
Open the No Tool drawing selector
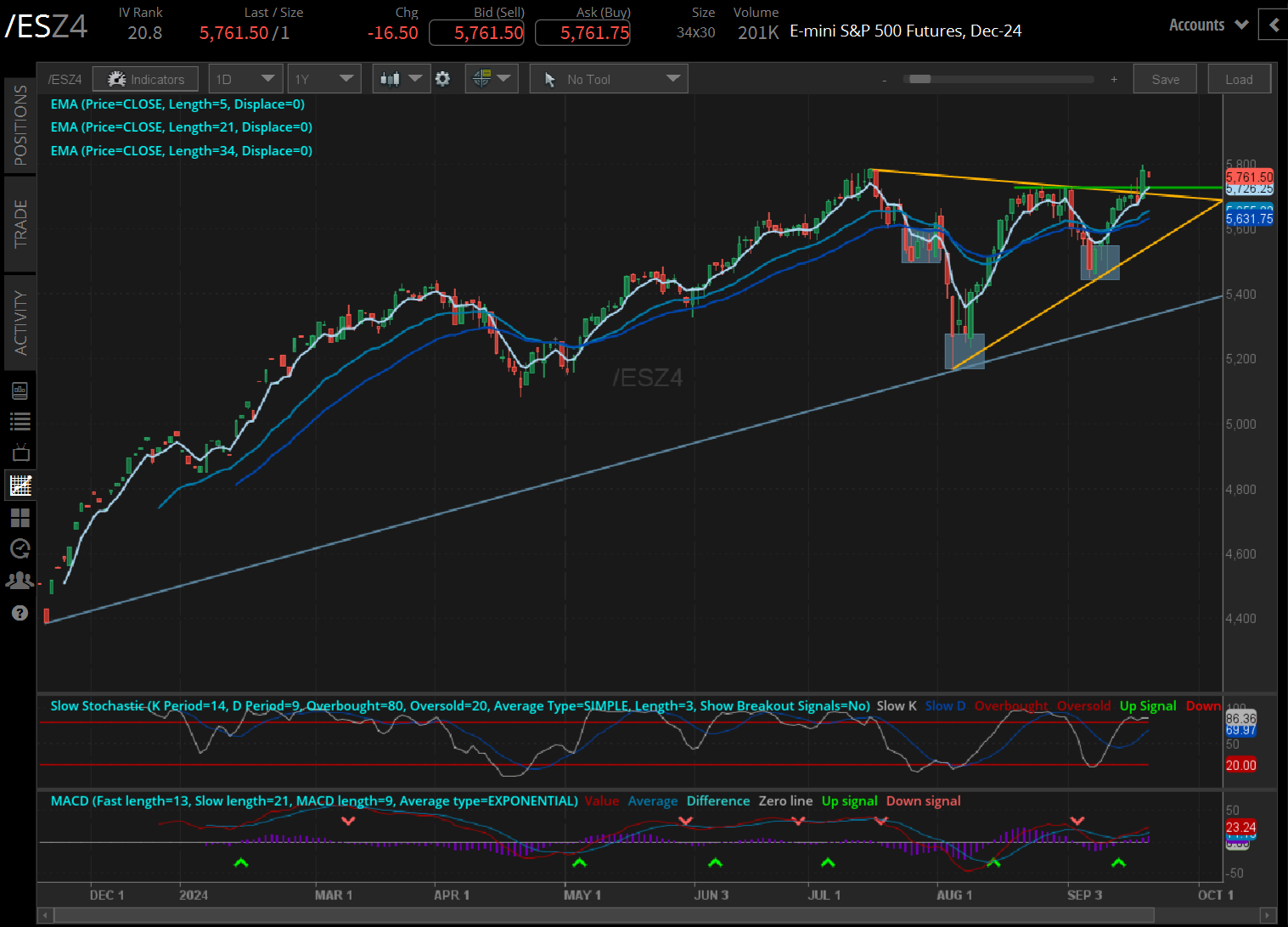608,78
